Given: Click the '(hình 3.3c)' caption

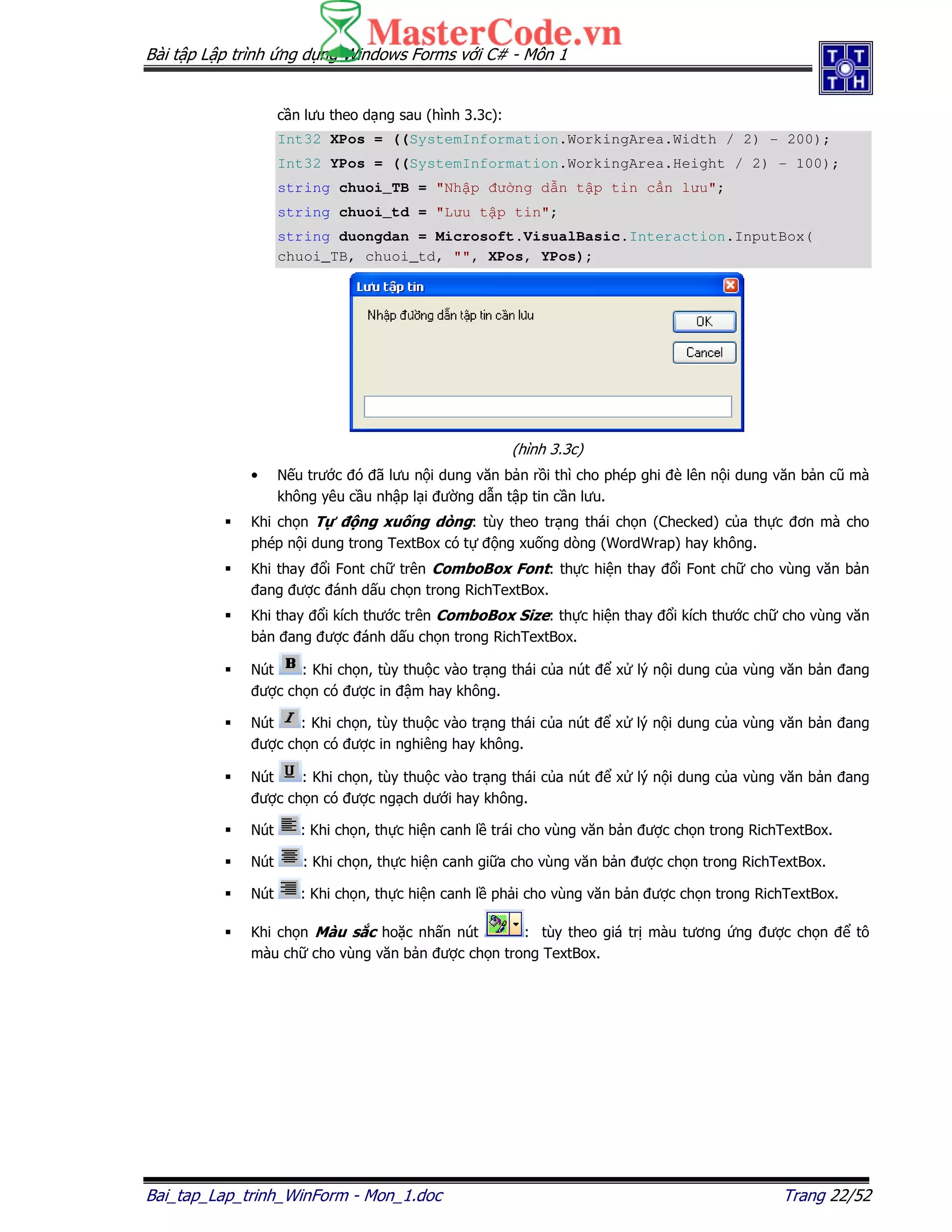Looking at the screenshot, I should point(548,449).
